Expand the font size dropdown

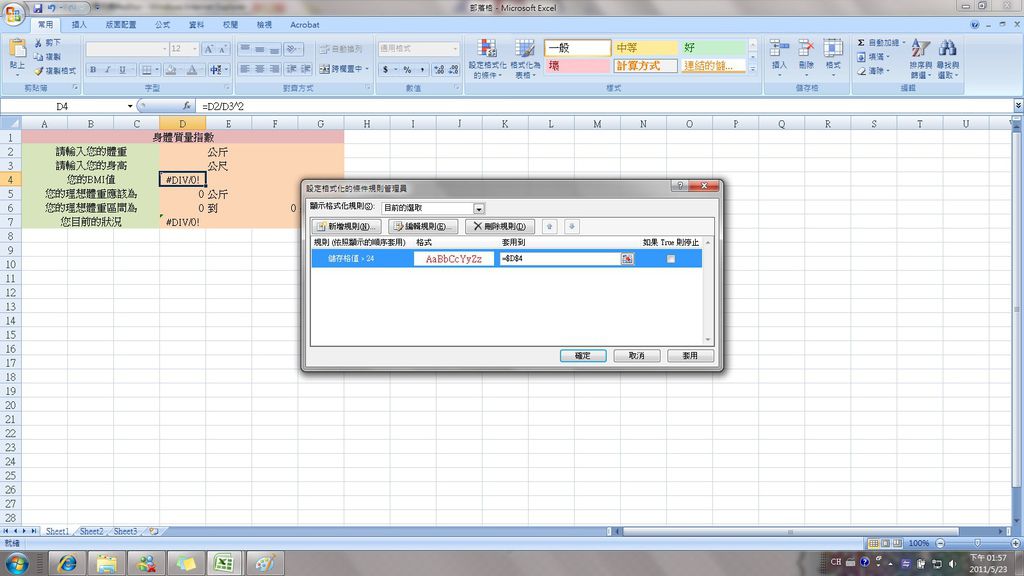point(195,49)
